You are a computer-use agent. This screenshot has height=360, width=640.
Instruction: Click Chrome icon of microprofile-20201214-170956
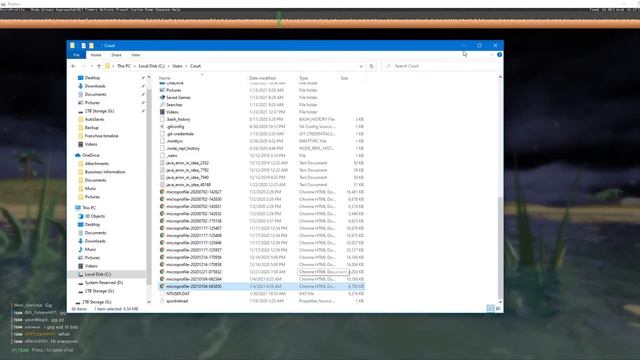[162, 258]
